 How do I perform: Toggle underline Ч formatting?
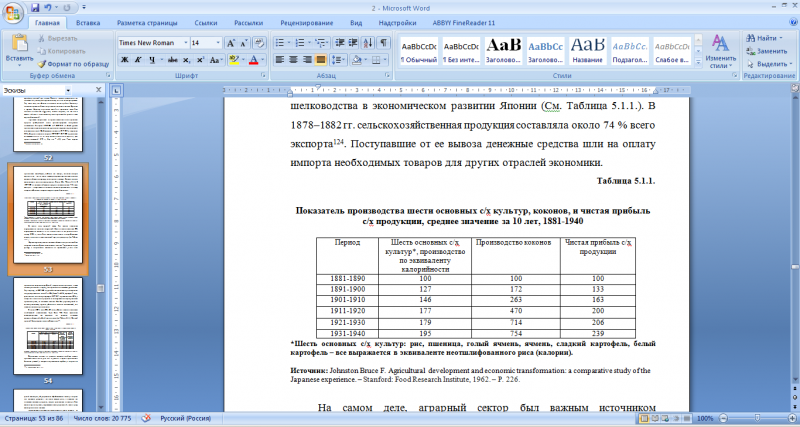click(x=152, y=60)
